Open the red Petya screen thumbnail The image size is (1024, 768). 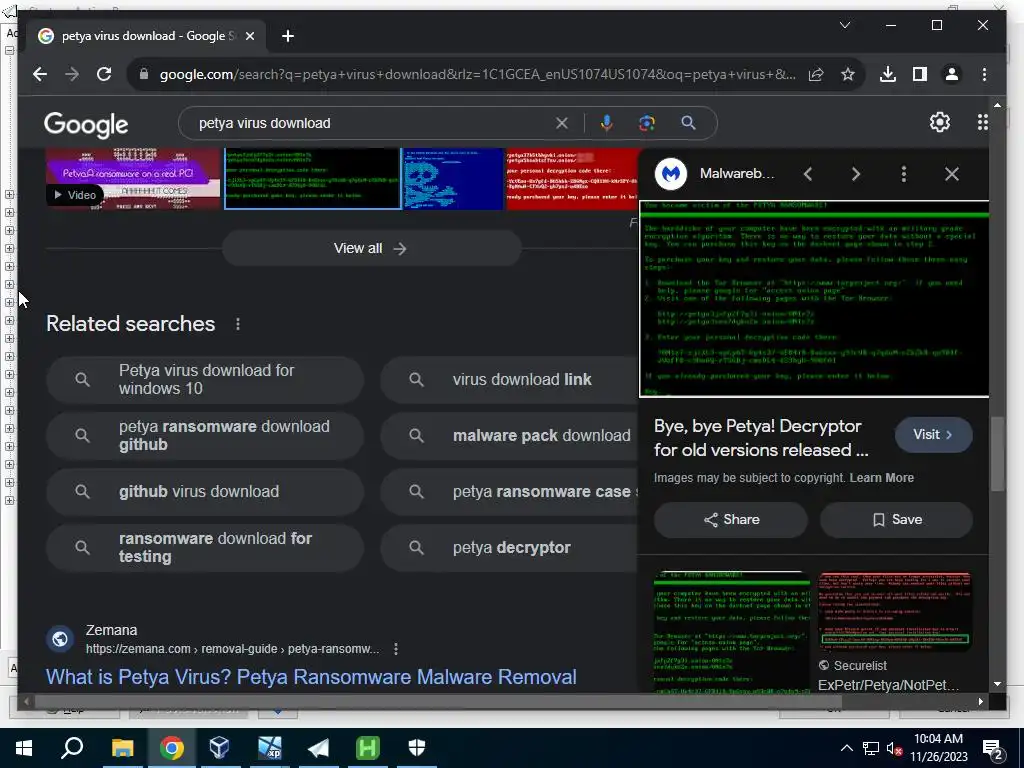572,178
